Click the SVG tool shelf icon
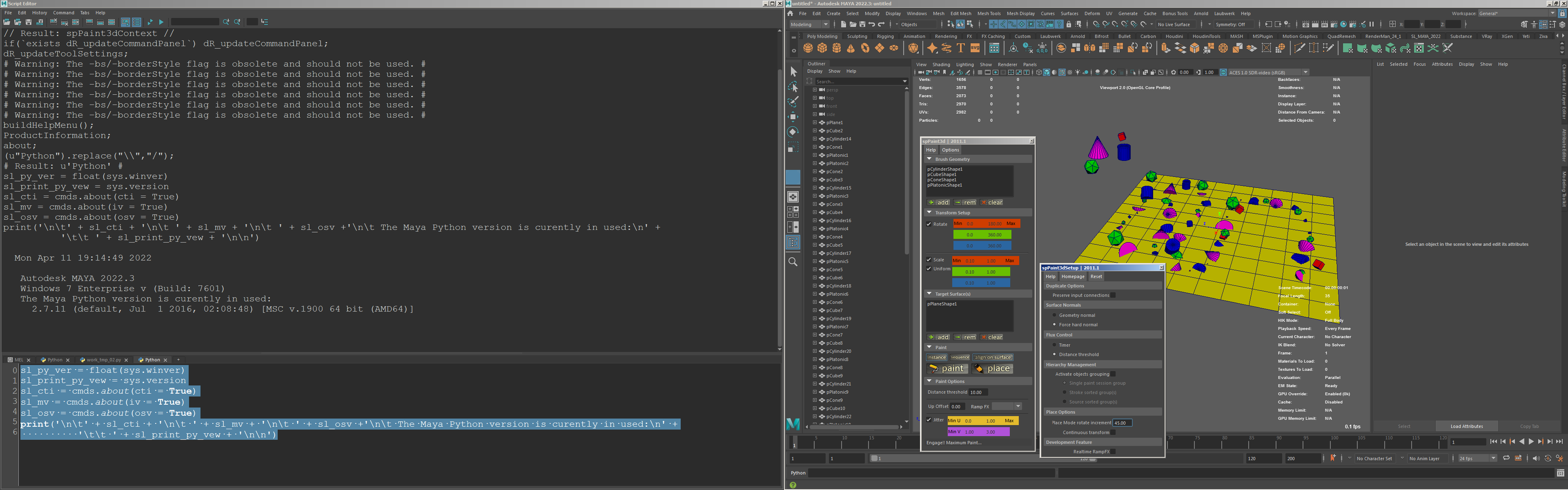 point(975,48)
